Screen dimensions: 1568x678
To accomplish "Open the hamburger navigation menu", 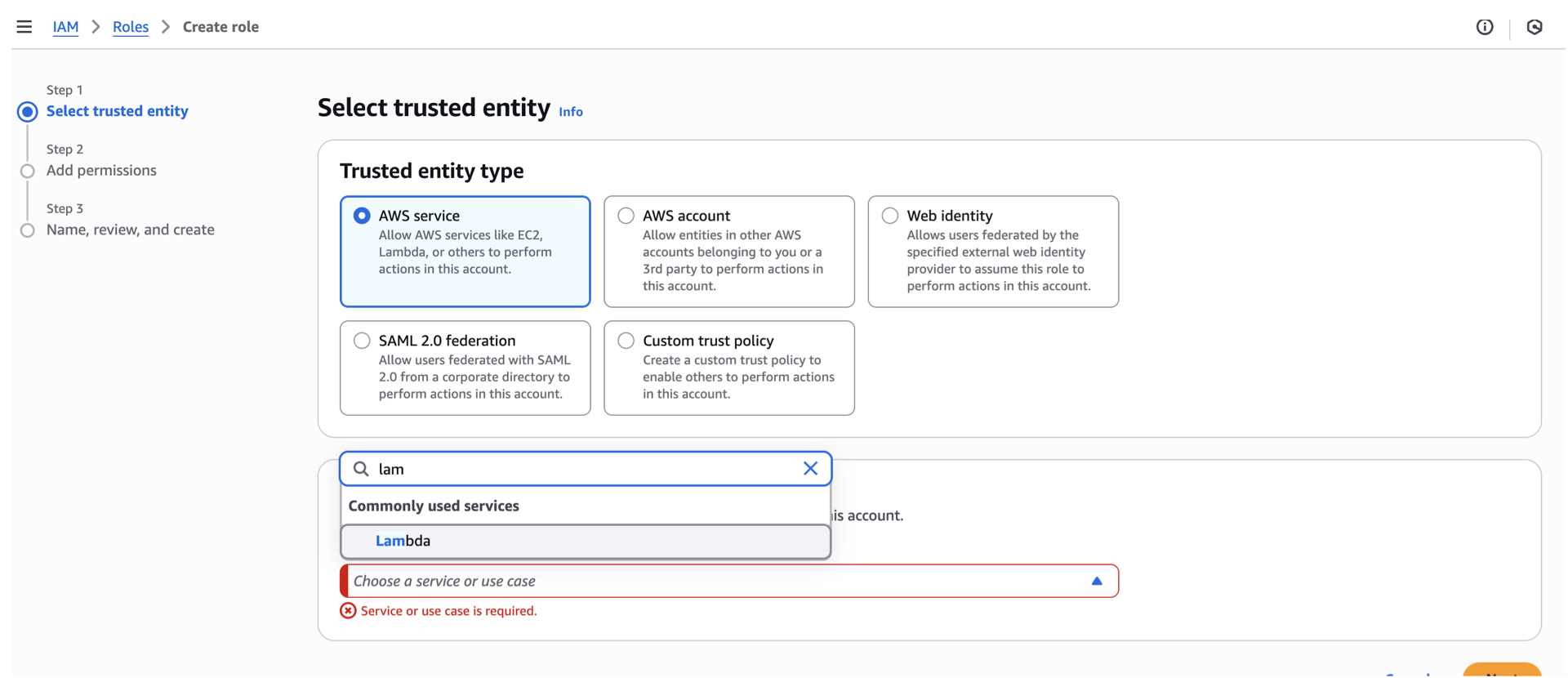I will [x=24, y=27].
